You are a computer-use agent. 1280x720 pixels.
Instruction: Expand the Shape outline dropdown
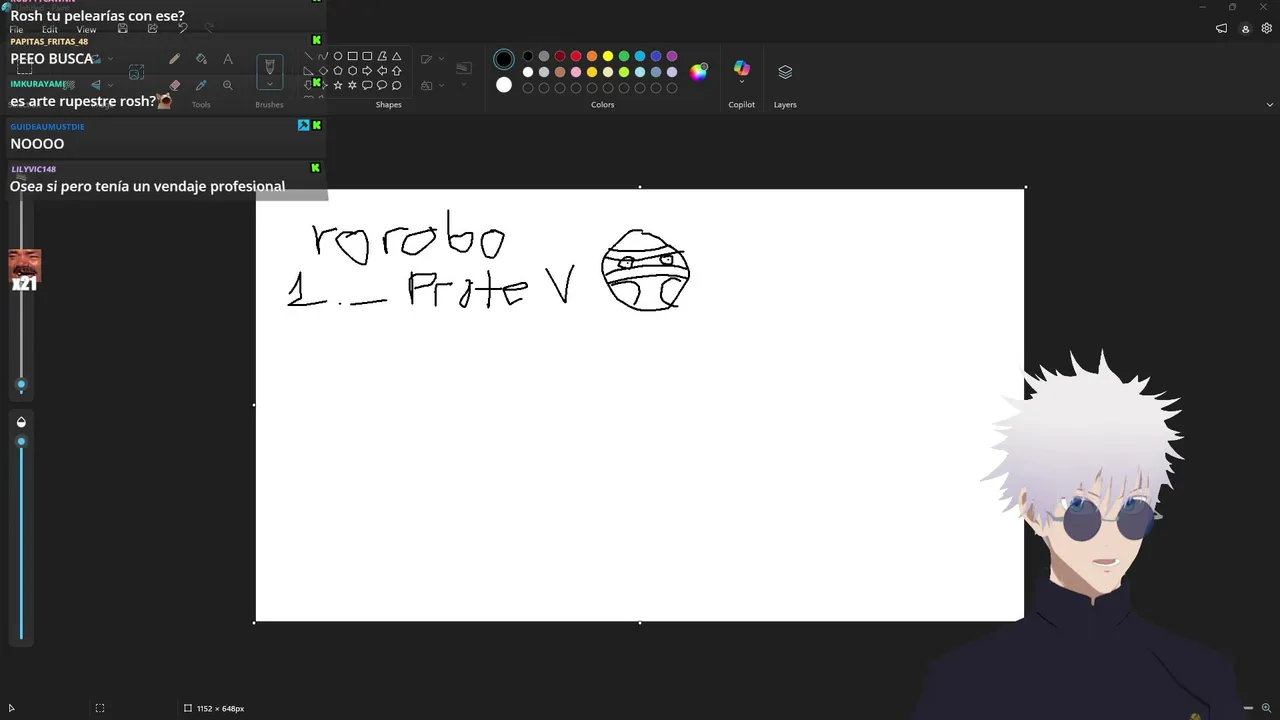(441, 59)
